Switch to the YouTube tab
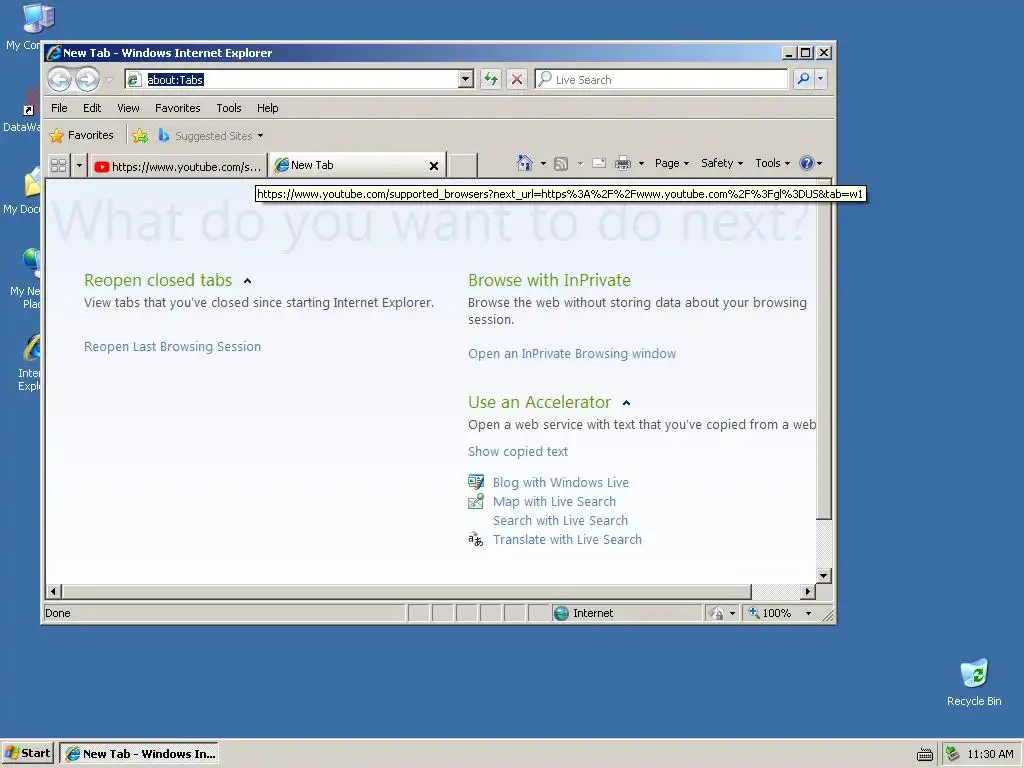This screenshot has width=1024, height=768. [178, 167]
